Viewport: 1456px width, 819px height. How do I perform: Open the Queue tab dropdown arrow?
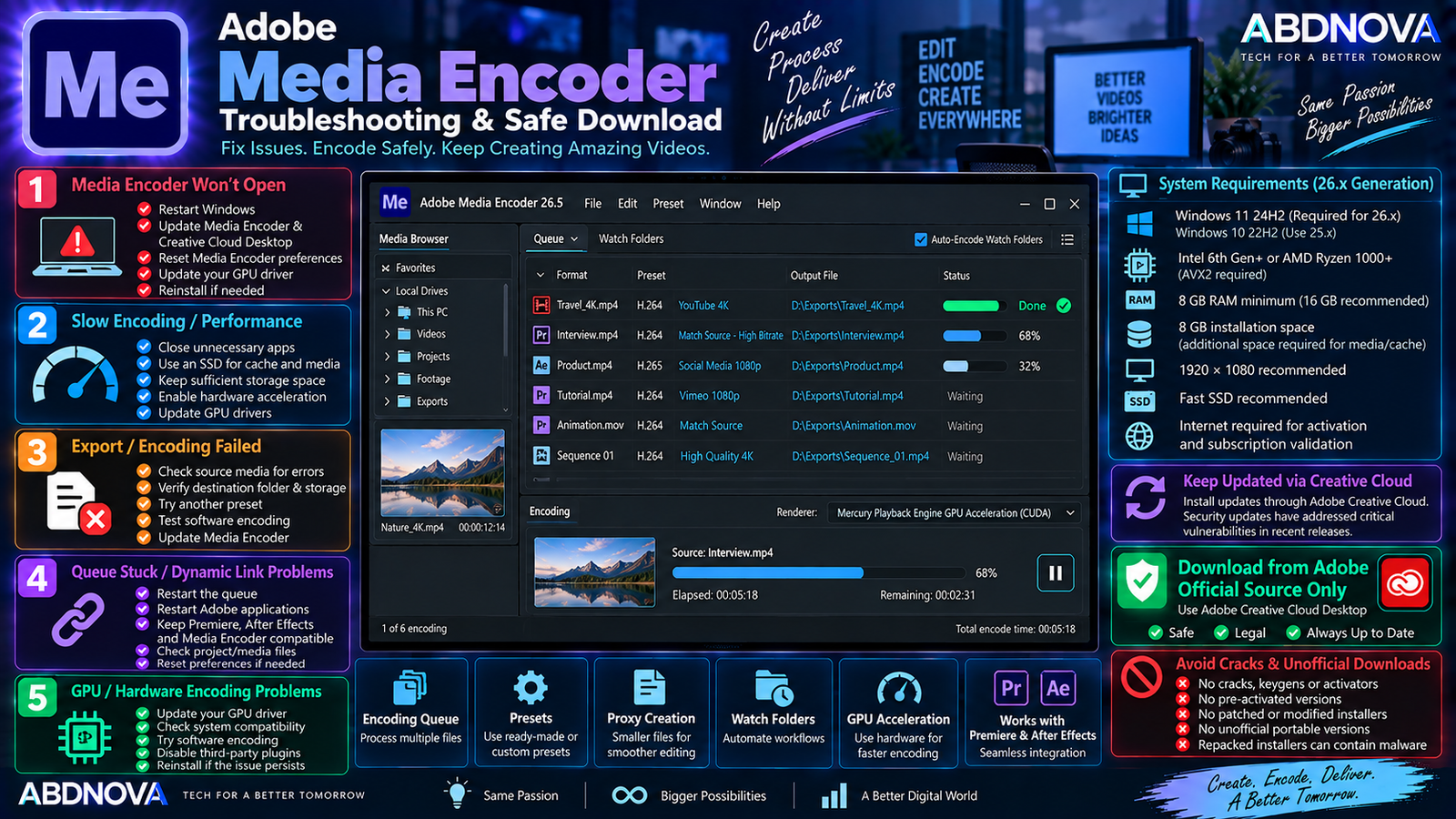574,239
